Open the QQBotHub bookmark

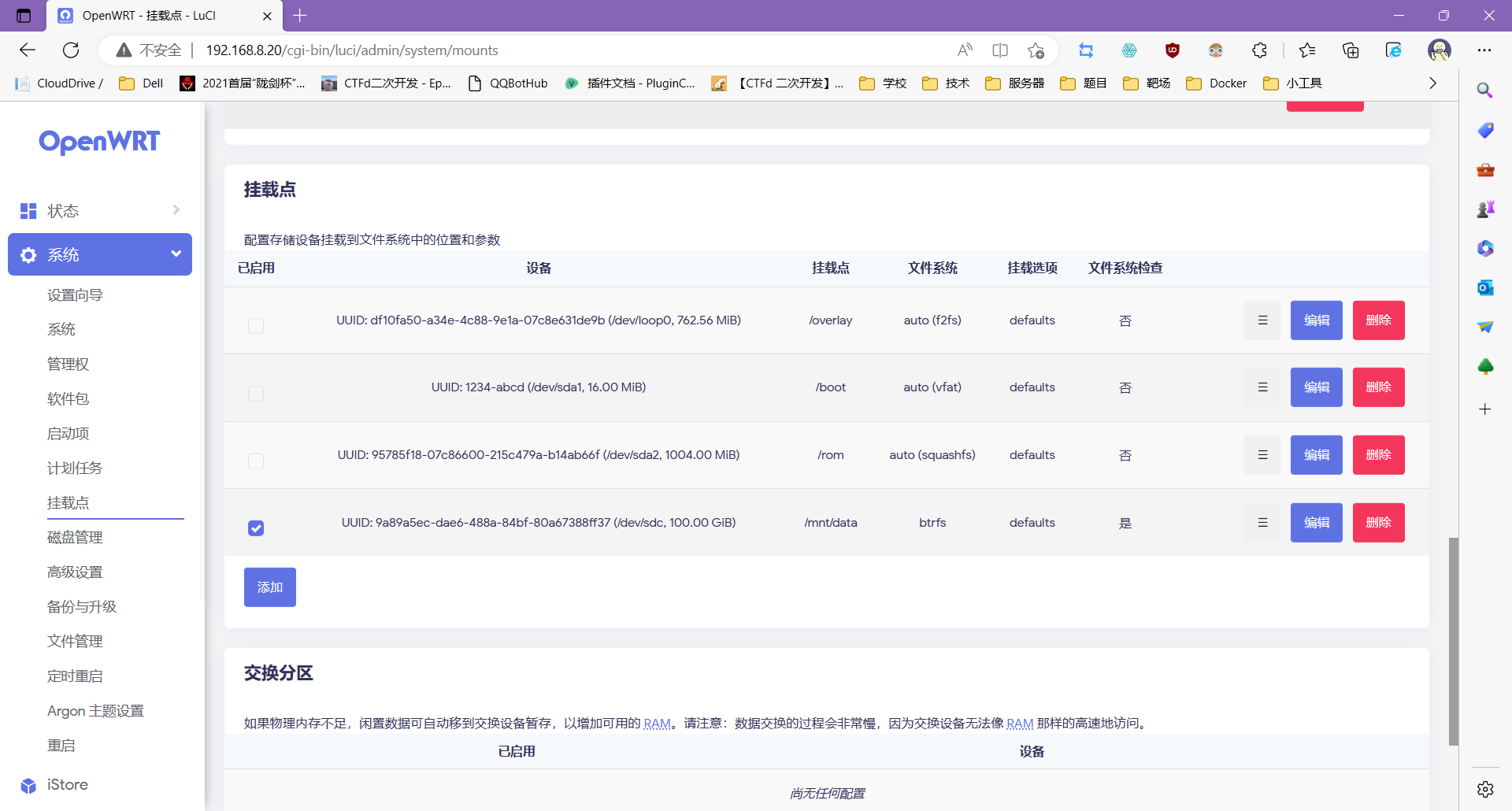(x=507, y=83)
